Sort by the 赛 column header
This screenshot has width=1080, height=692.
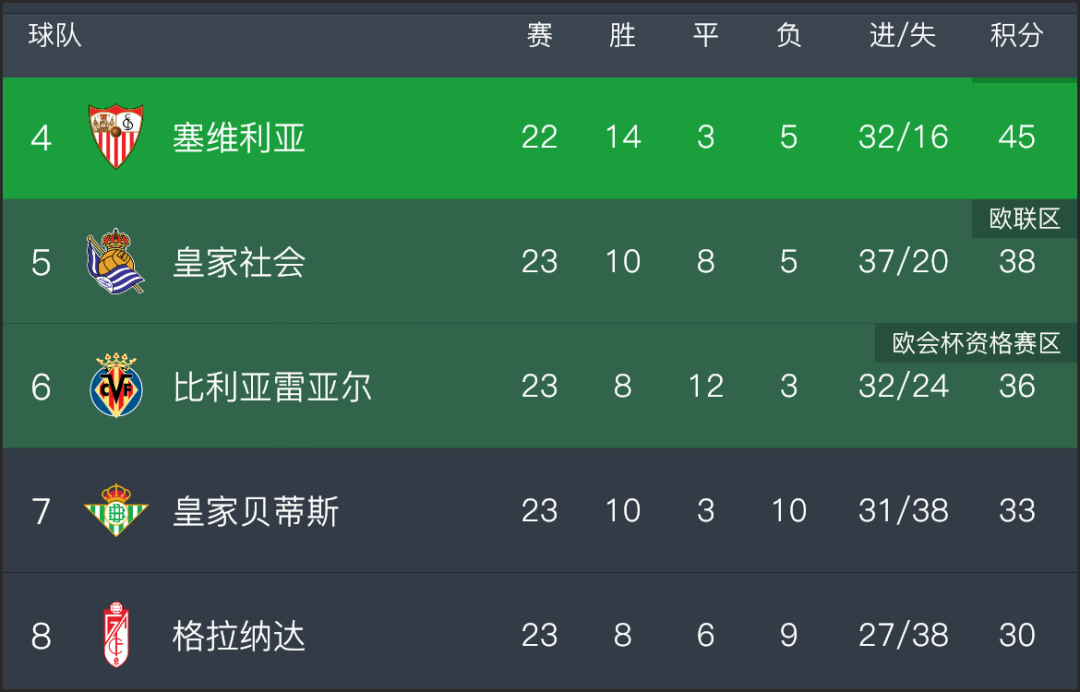tap(539, 34)
